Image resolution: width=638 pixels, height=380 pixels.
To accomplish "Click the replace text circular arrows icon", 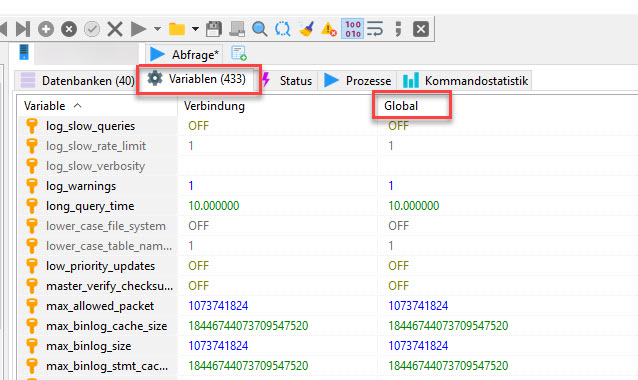I will click(x=282, y=29).
